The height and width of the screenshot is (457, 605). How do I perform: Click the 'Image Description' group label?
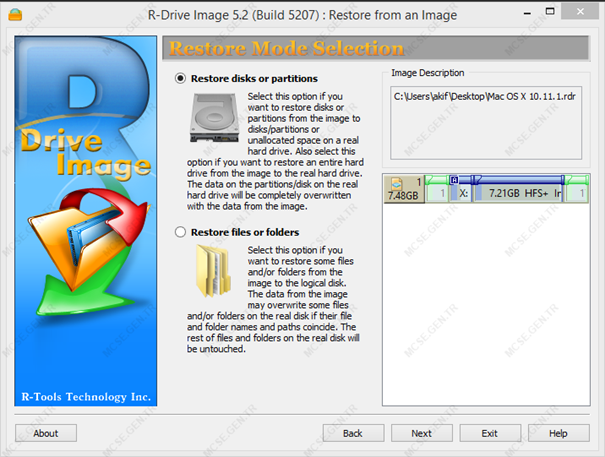428,73
